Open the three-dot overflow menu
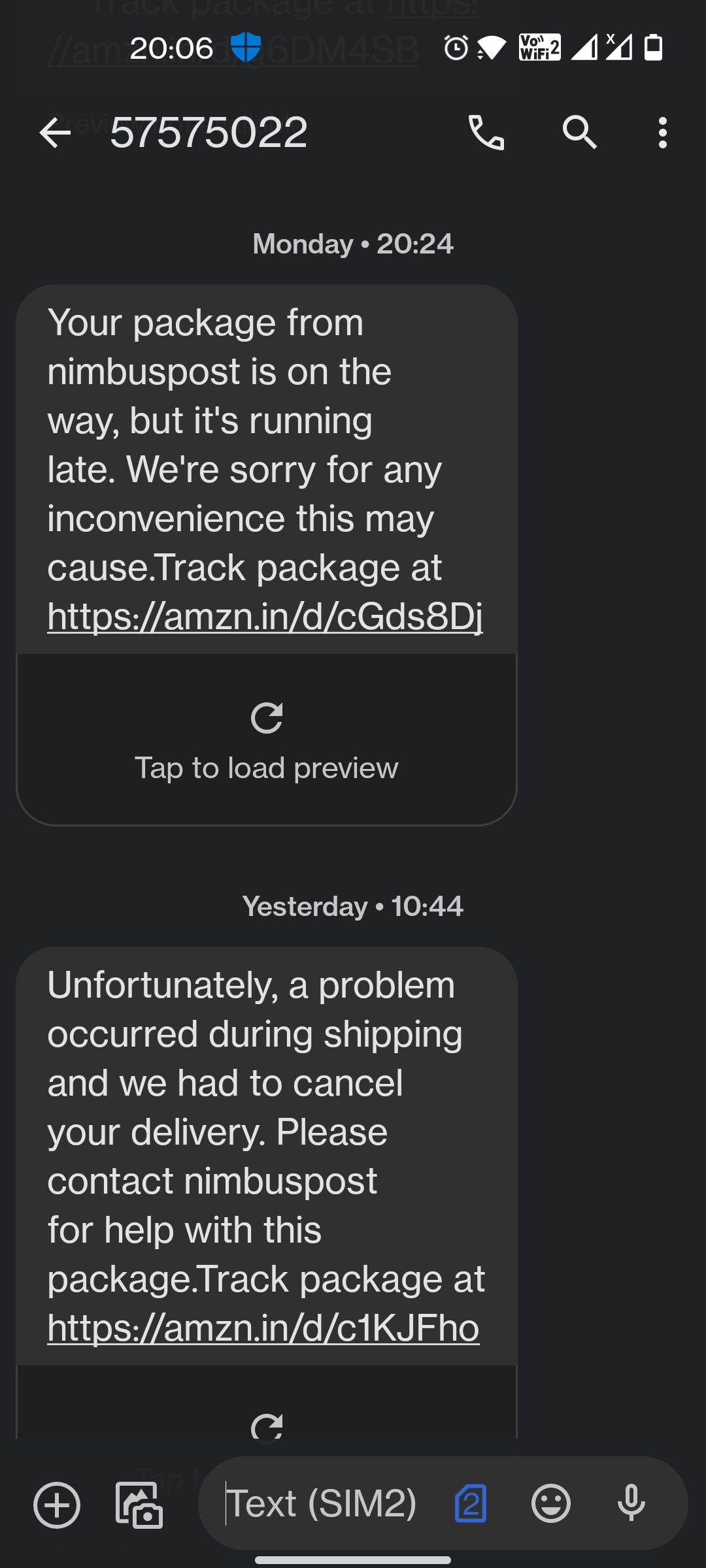This screenshot has width=706, height=1568. pyautogui.click(x=663, y=133)
